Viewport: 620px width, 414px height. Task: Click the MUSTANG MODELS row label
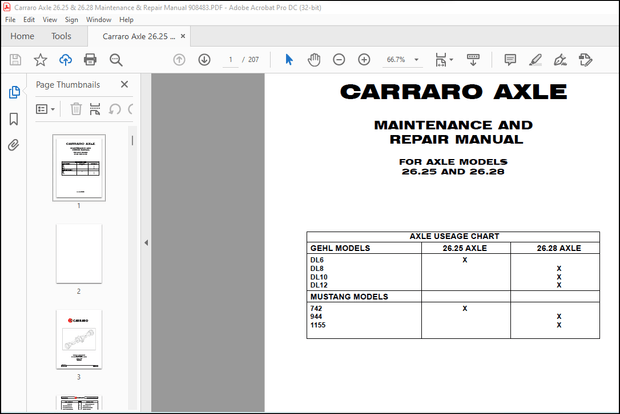click(349, 297)
